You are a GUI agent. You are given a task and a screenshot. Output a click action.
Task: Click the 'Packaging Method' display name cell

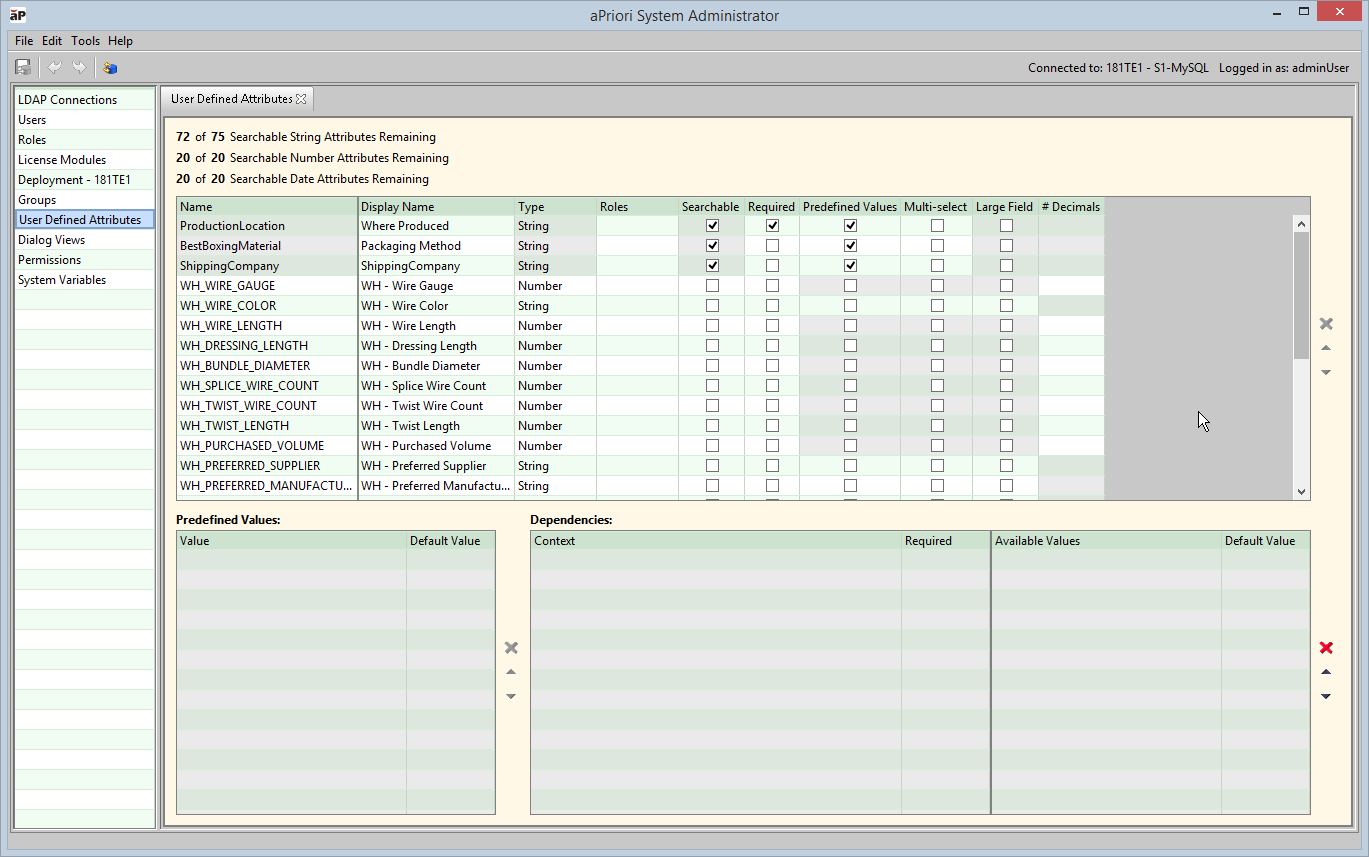(x=436, y=246)
